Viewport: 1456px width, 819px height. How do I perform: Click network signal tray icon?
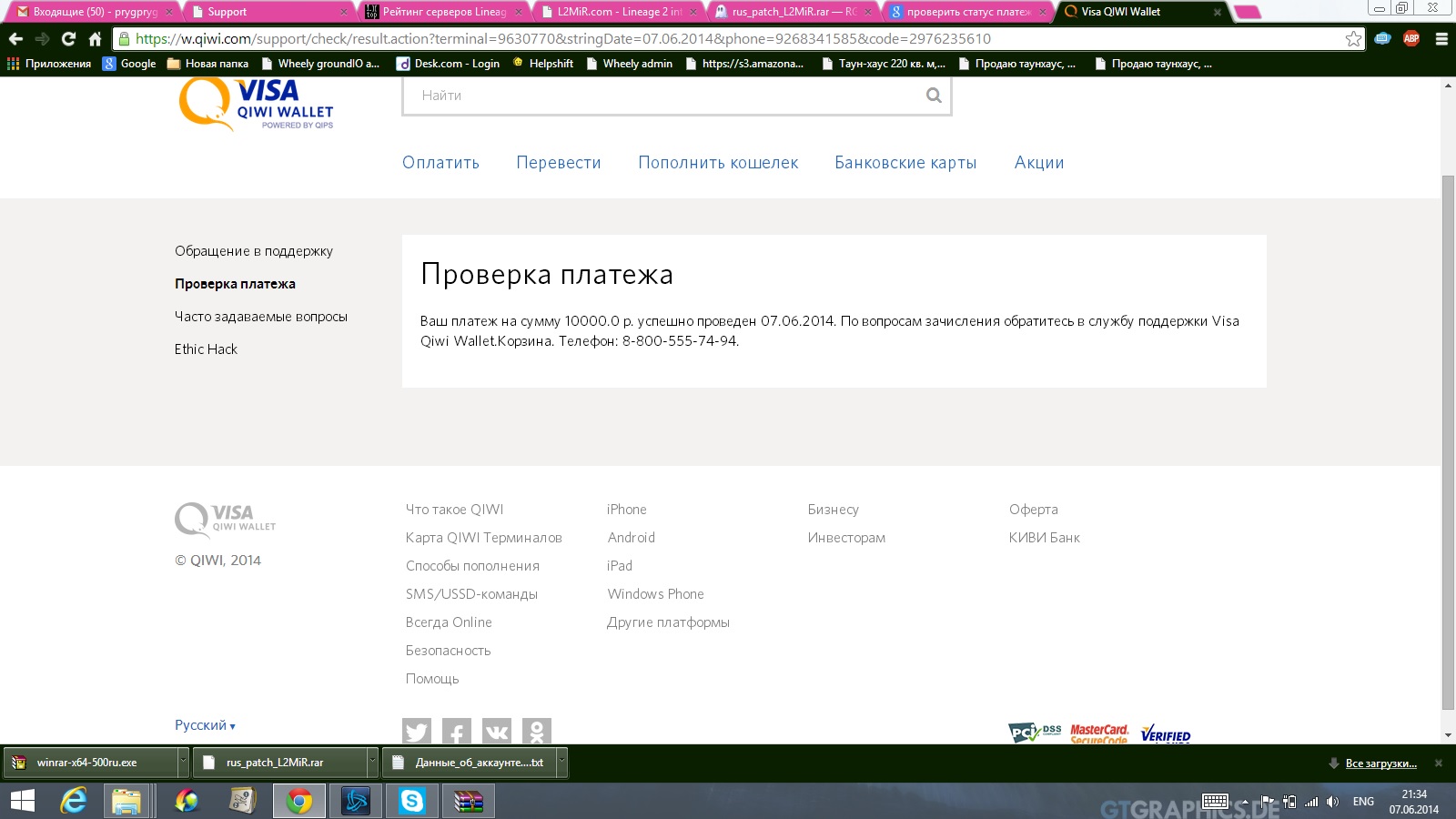pyautogui.click(x=1311, y=802)
